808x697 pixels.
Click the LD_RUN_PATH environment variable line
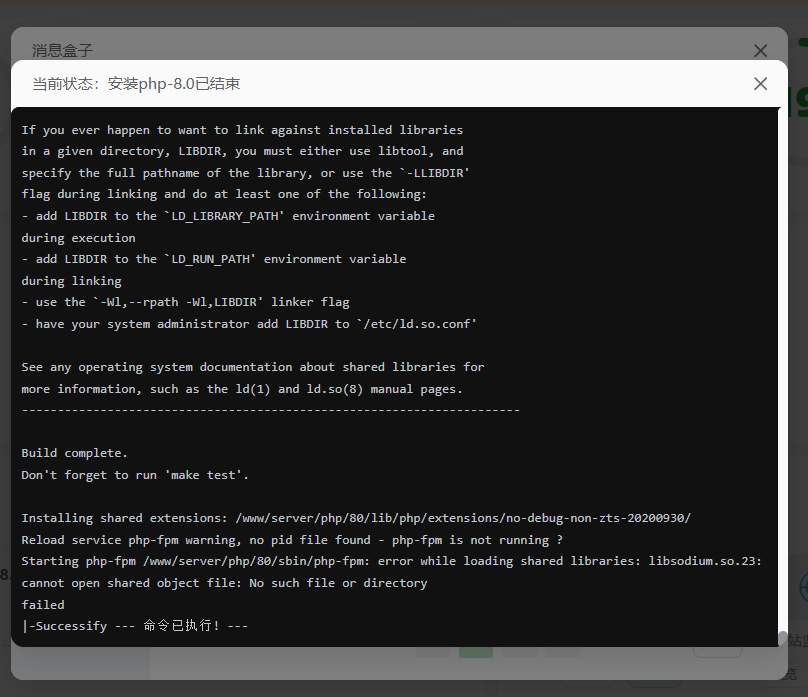point(213,259)
